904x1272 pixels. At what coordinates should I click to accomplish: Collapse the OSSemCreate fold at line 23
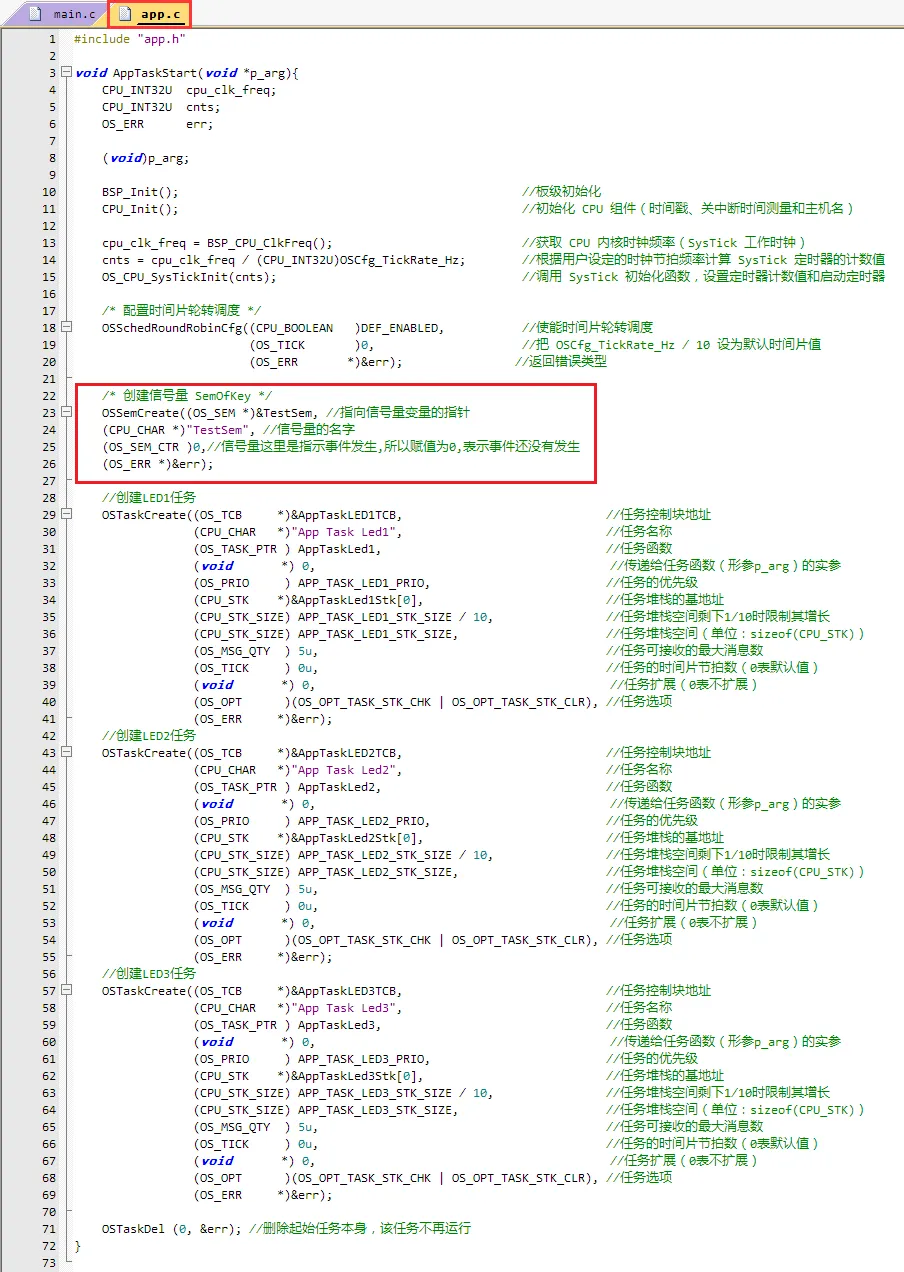(x=66, y=413)
